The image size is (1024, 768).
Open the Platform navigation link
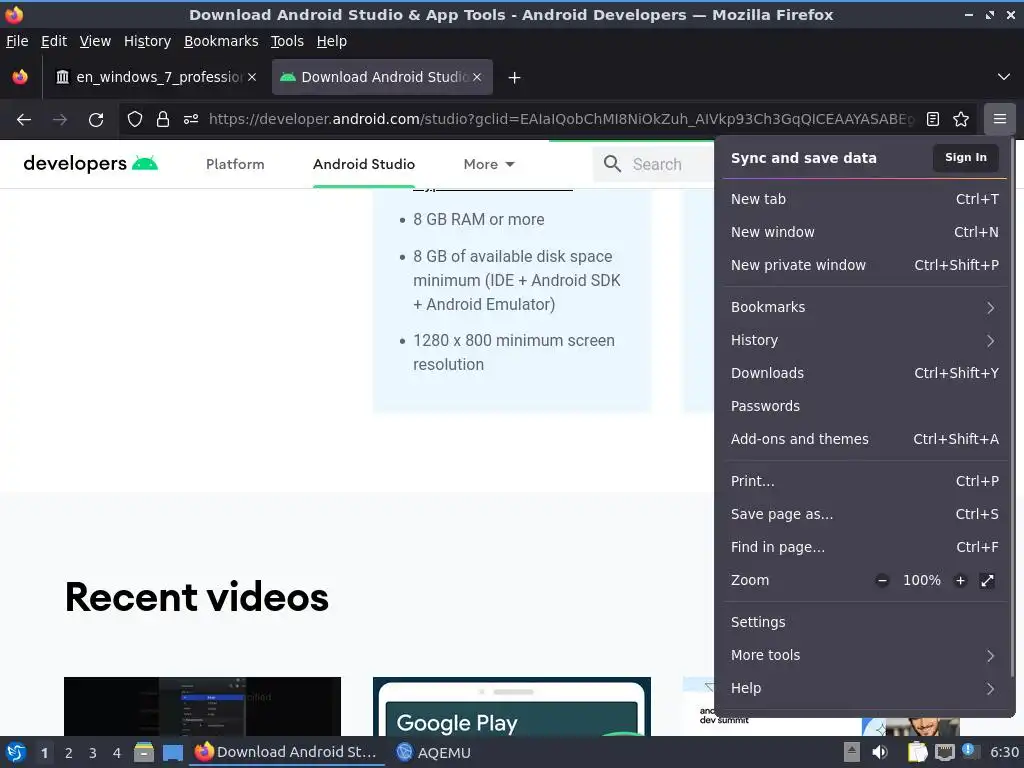tap(235, 164)
